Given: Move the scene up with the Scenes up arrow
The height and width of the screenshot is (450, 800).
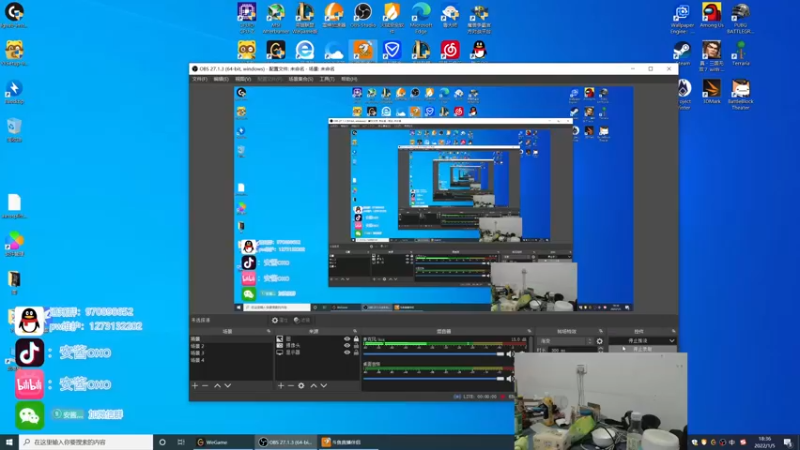Looking at the screenshot, I should pyautogui.click(x=217, y=386).
